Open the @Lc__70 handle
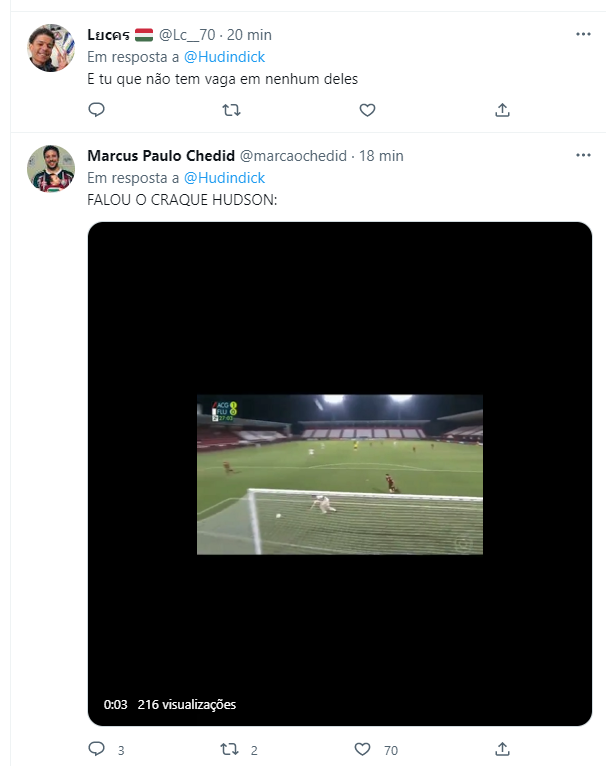This screenshot has width=606, height=766. coord(187,35)
